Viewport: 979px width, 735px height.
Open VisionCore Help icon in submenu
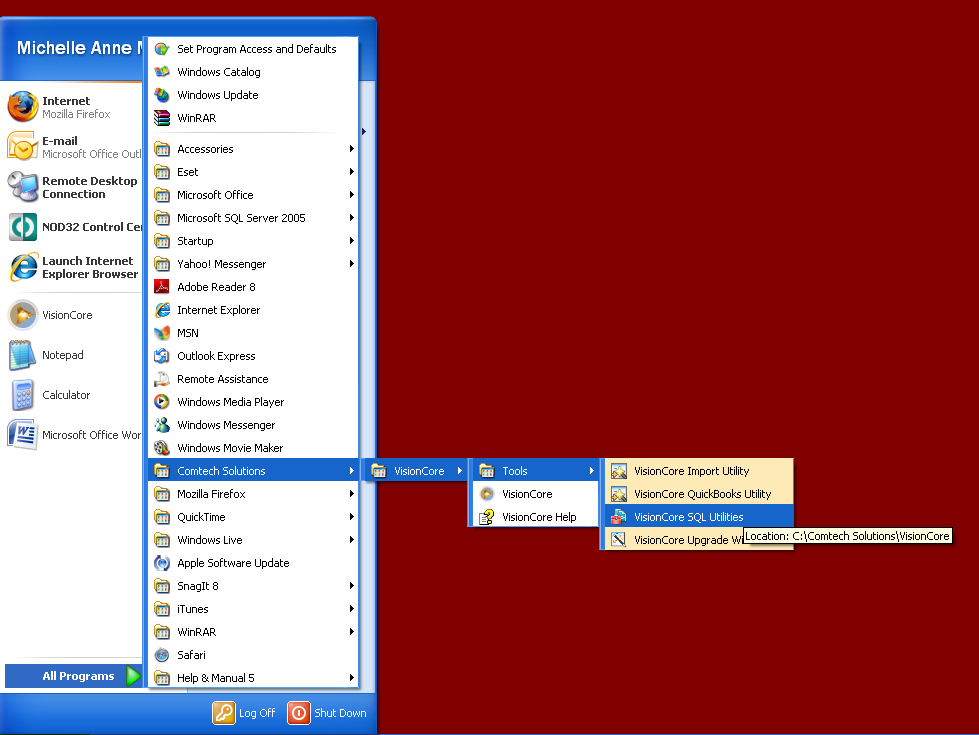click(486, 517)
